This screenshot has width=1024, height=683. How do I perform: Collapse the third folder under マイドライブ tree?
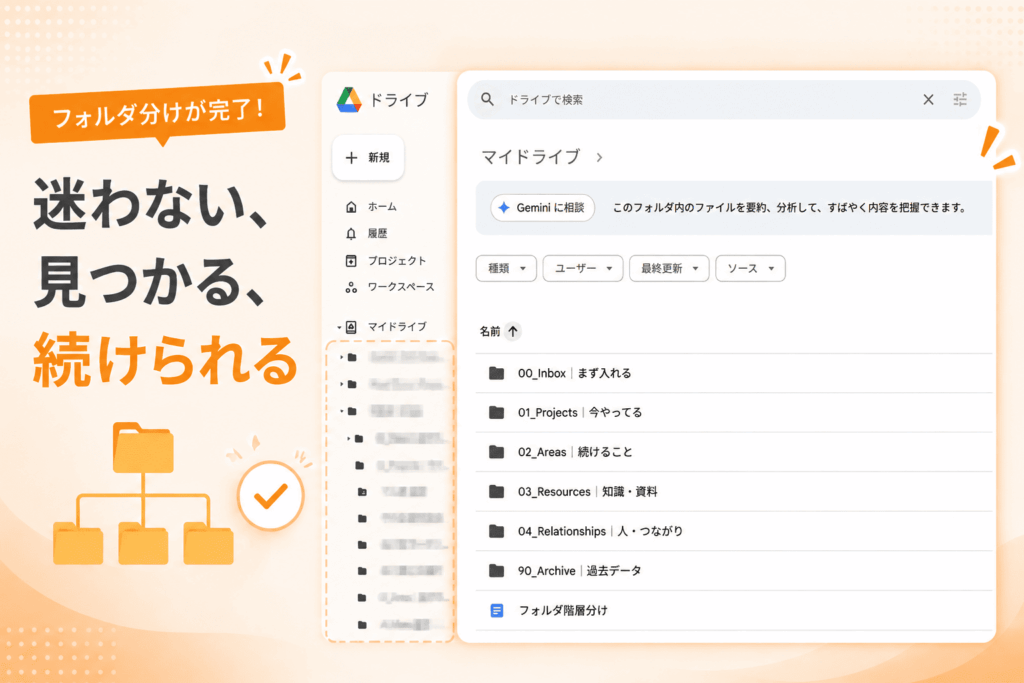point(342,411)
